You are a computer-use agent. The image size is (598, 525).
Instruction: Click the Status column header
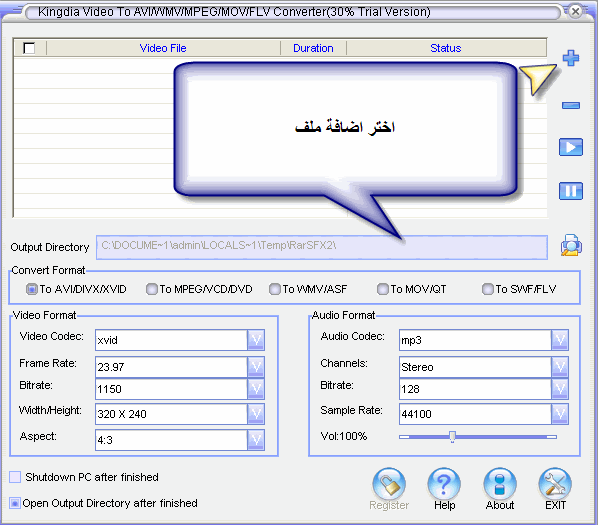click(446, 48)
